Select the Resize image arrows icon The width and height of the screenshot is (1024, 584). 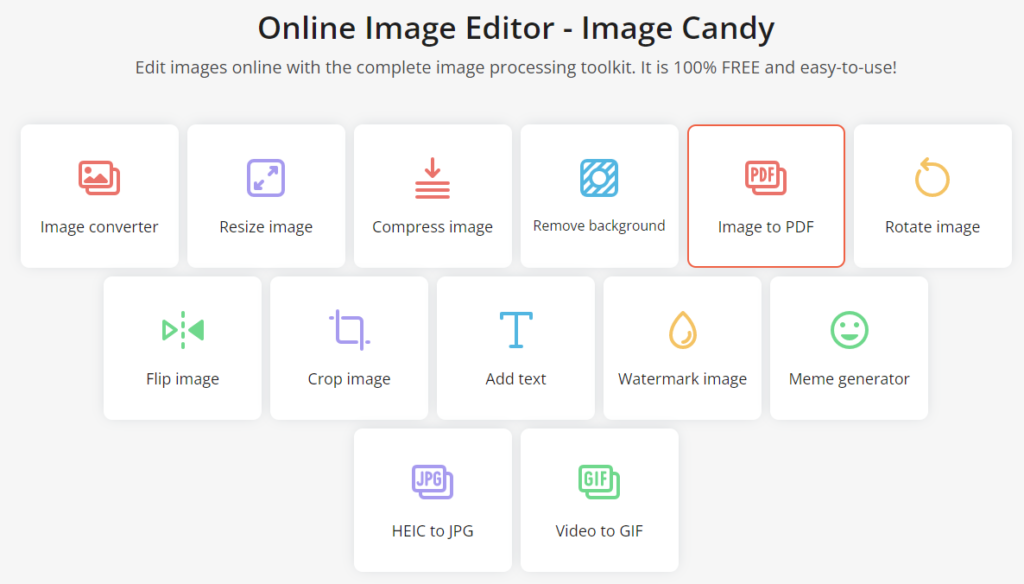[x=266, y=178]
